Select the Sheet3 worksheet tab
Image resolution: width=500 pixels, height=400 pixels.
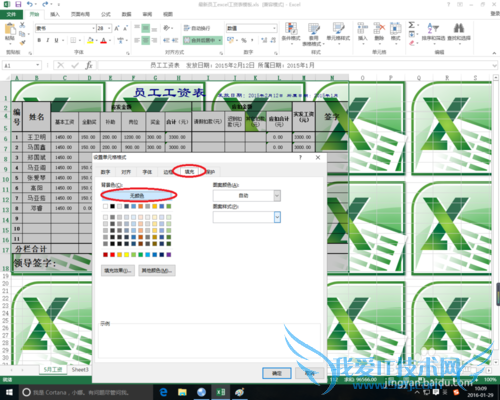pos(80,370)
